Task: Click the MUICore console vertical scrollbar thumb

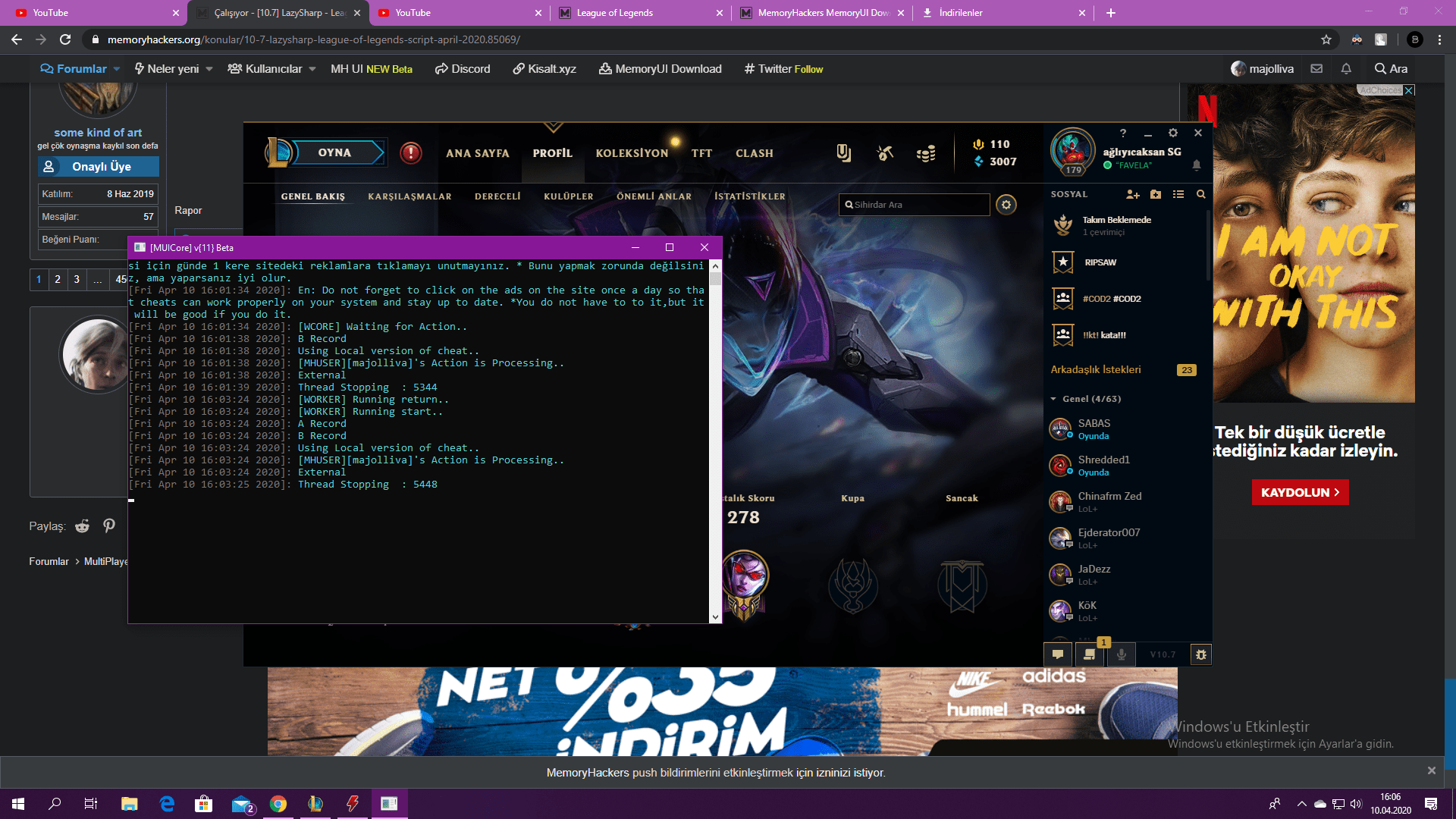Action: tap(716, 279)
